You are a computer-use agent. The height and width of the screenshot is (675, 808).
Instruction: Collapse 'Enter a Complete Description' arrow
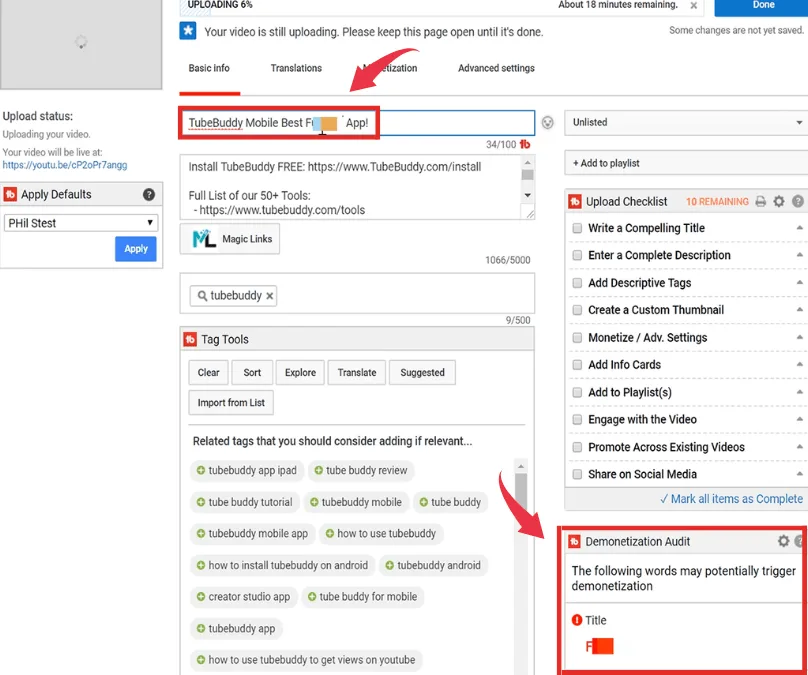[x=799, y=255]
